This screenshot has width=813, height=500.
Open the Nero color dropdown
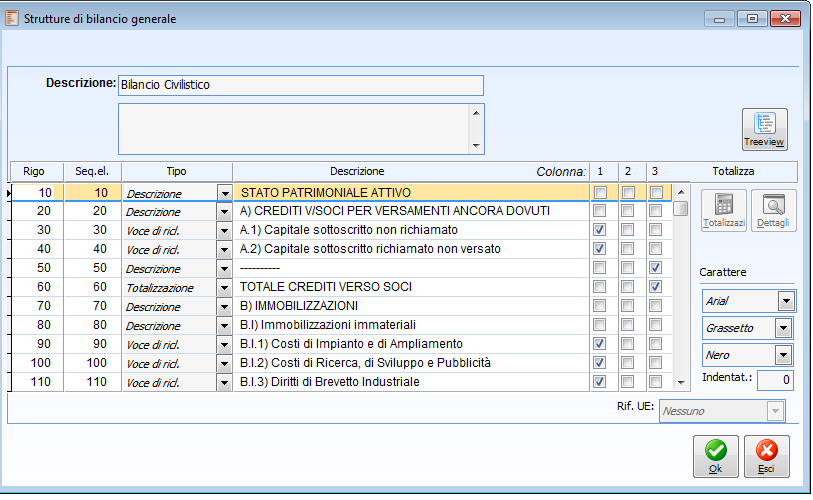[x=785, y=355]
